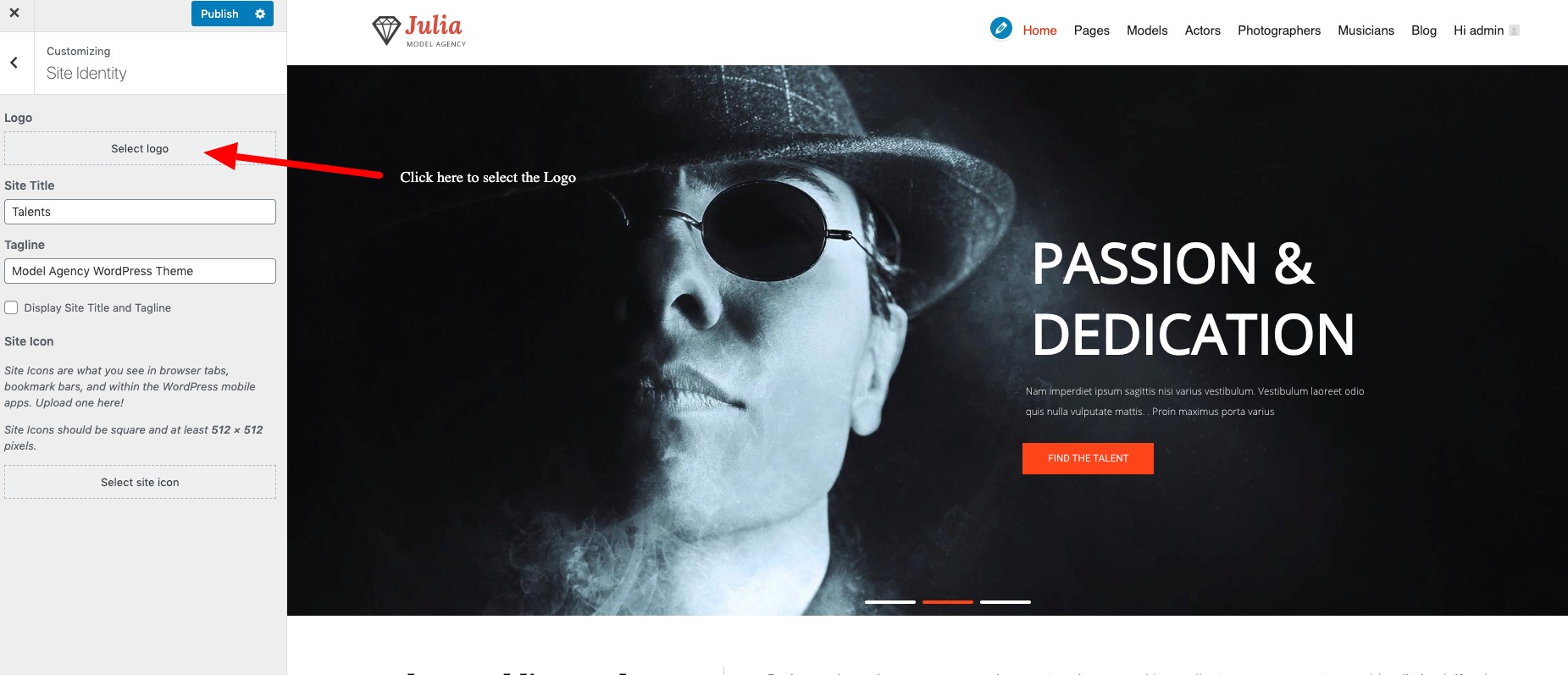Viewport: 1568px width, 675px height.
Task: Select the third slider indicator bar
Action: 1005,602
